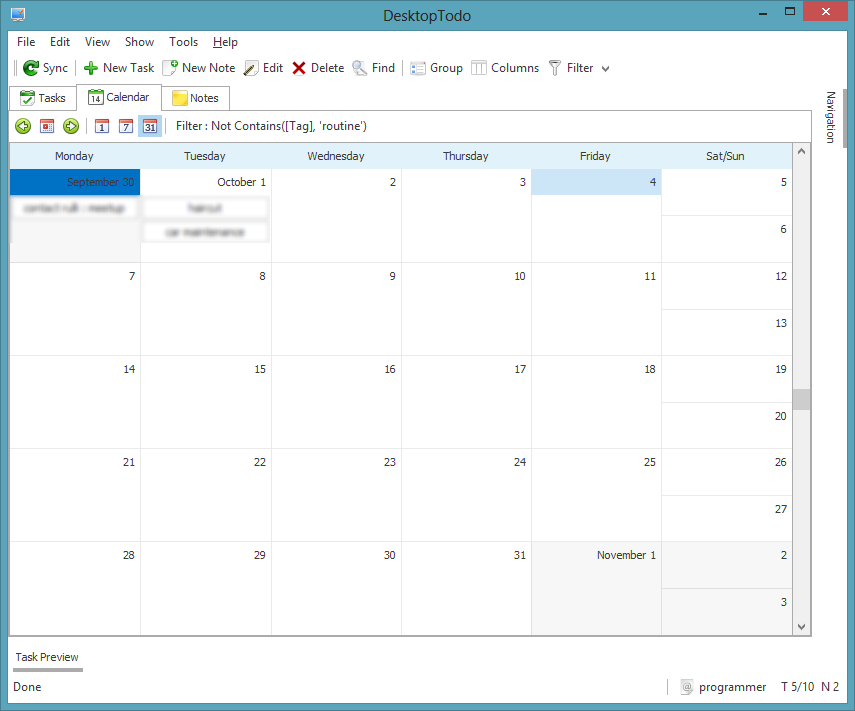Viewport: 855px width, 711px height.
Task: Select Sunday 20 cell
Action: [726, 425]
